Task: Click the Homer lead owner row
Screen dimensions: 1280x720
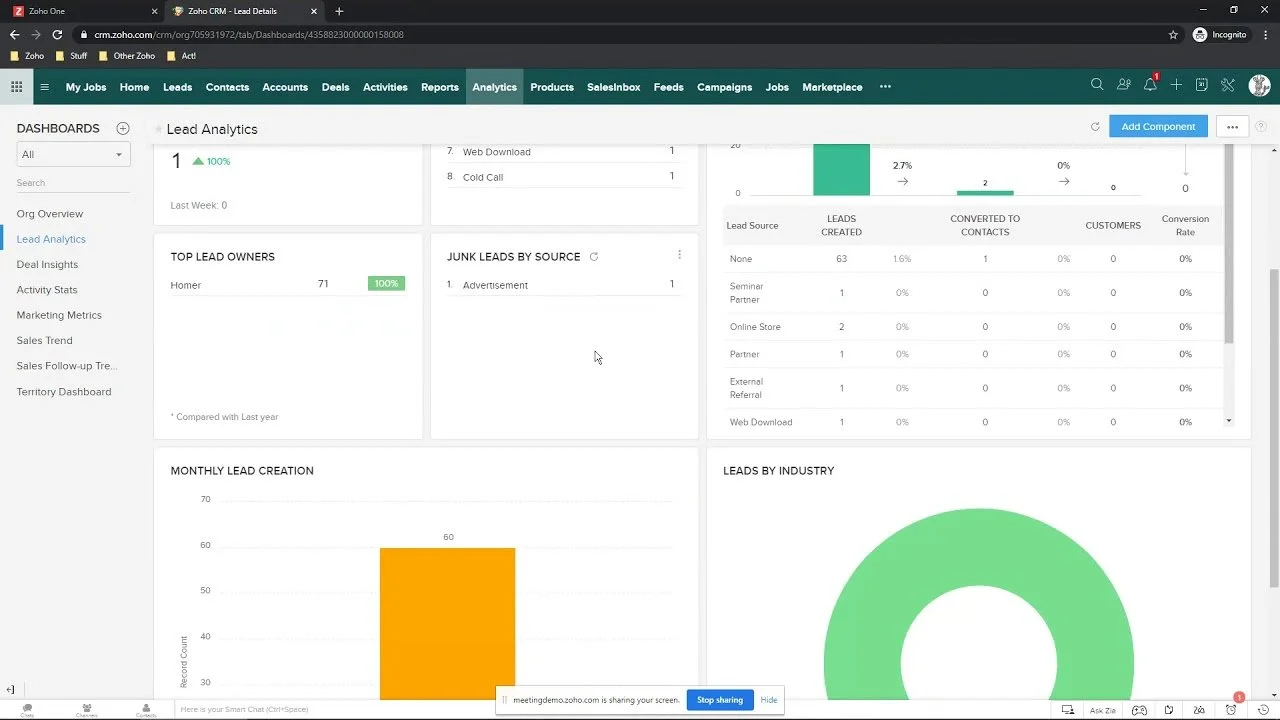Action: click(x=288, y=285)
